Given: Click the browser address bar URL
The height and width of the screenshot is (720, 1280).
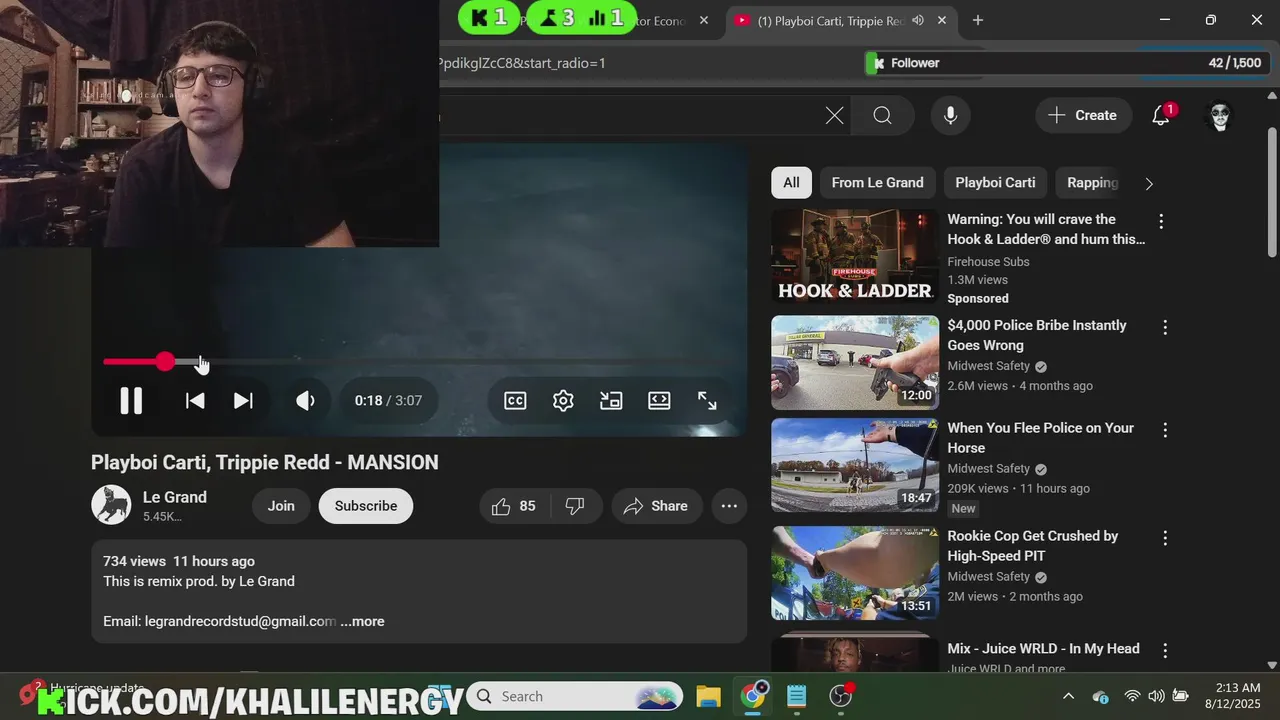Looking at the screenshot, I should 522,63.
